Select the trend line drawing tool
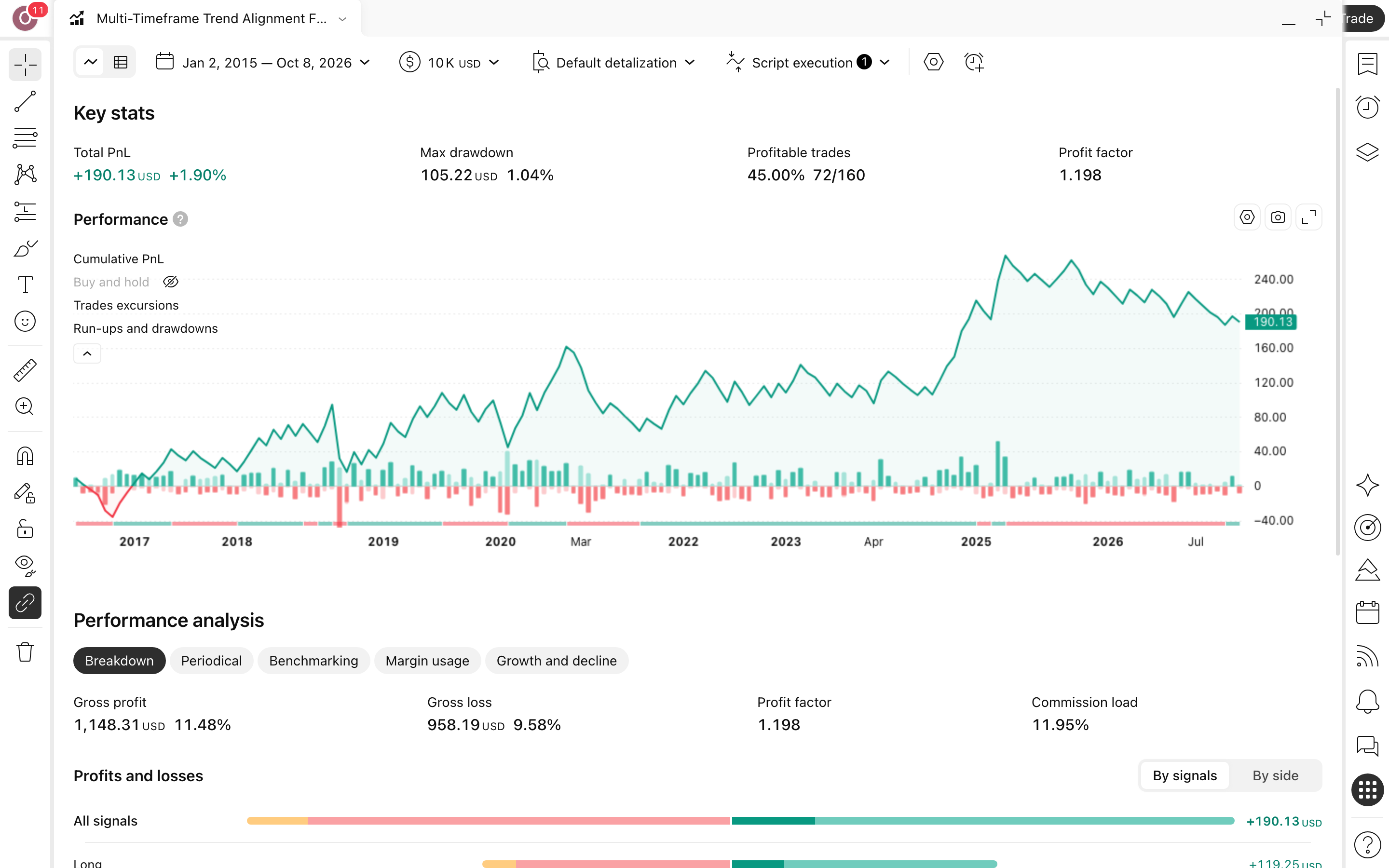The width and height of the screenshot is (1389, 868). pyautogui.click(x=25, y=102)
